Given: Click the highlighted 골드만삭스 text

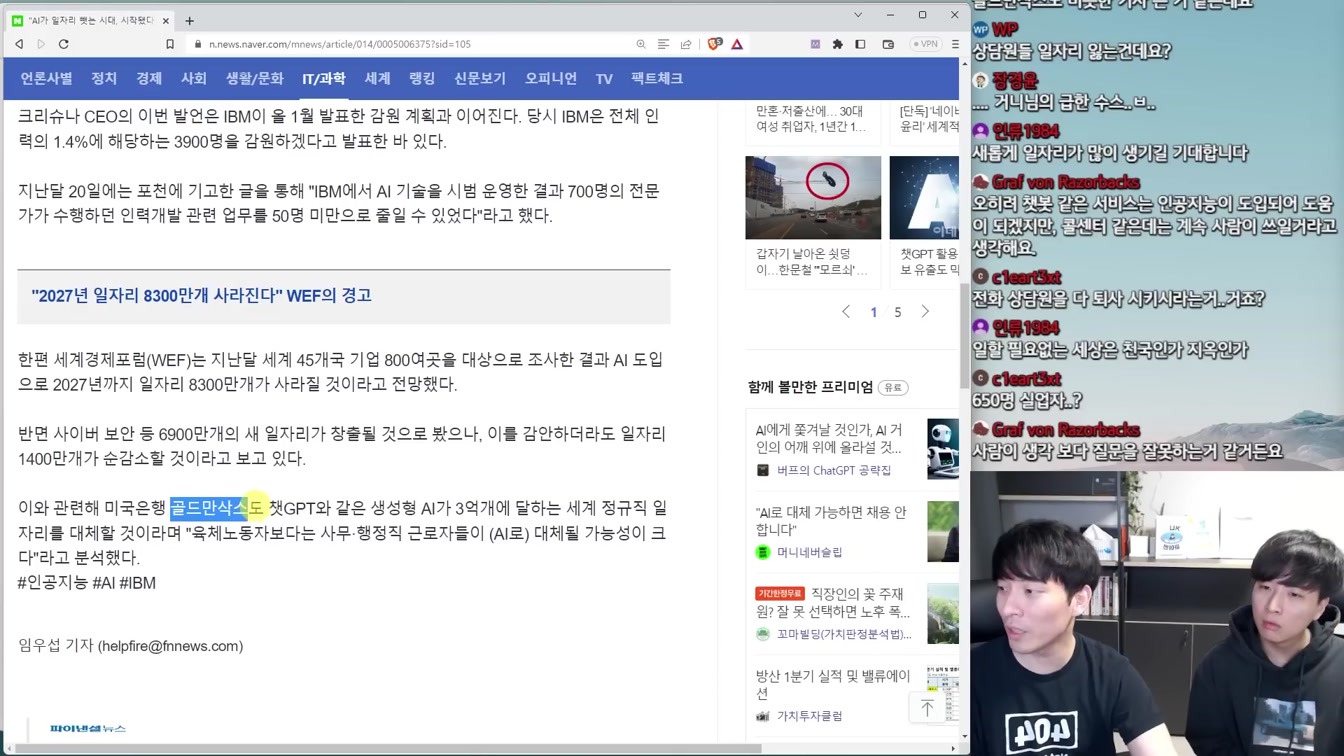Looking at the screenshot, I should coord(208,508).
